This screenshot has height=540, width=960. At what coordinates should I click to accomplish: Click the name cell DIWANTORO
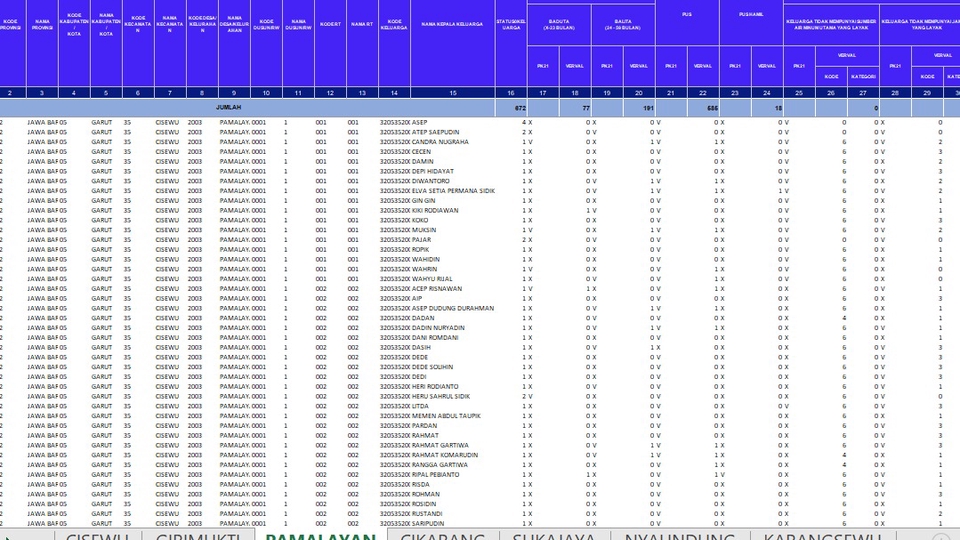tap(430, 181)
